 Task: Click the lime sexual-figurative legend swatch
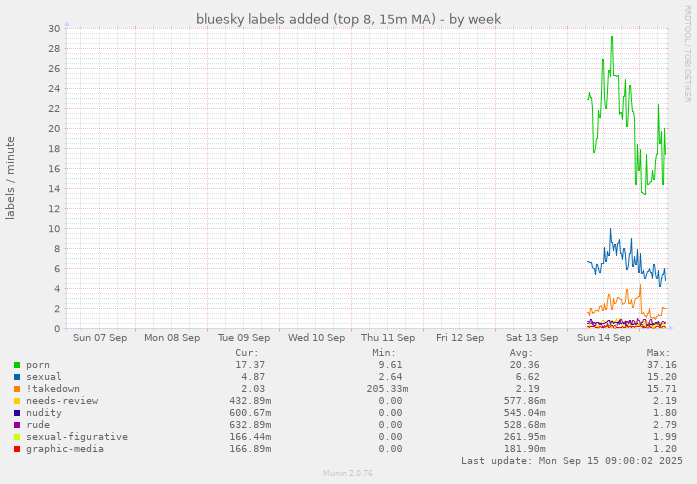[17, 437]
